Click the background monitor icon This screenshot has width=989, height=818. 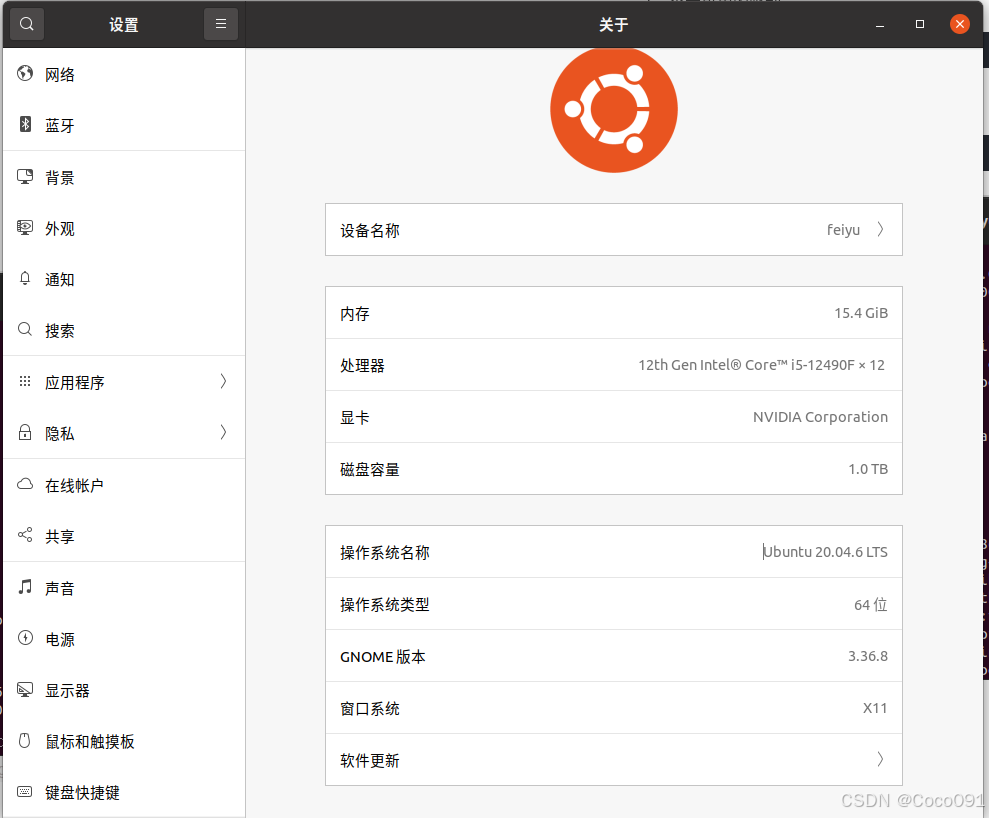click(25, 177)
